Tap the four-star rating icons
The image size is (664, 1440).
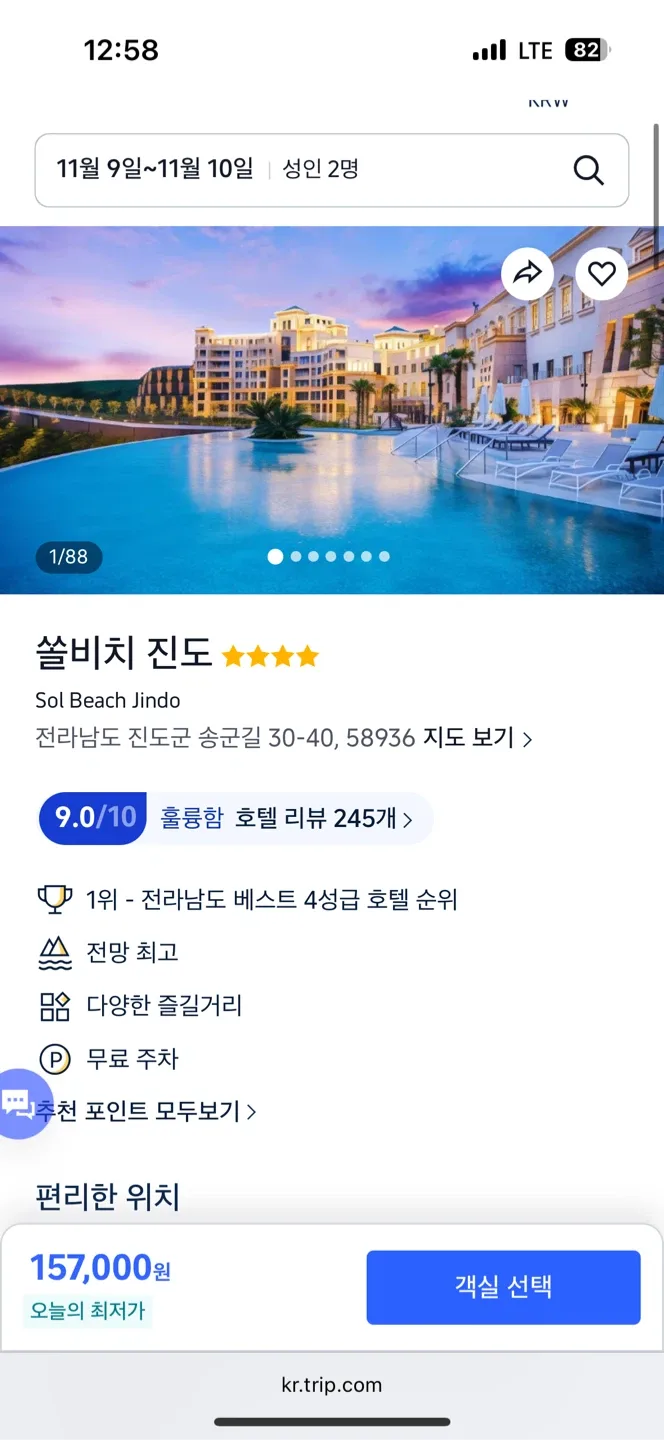(270, 657)
